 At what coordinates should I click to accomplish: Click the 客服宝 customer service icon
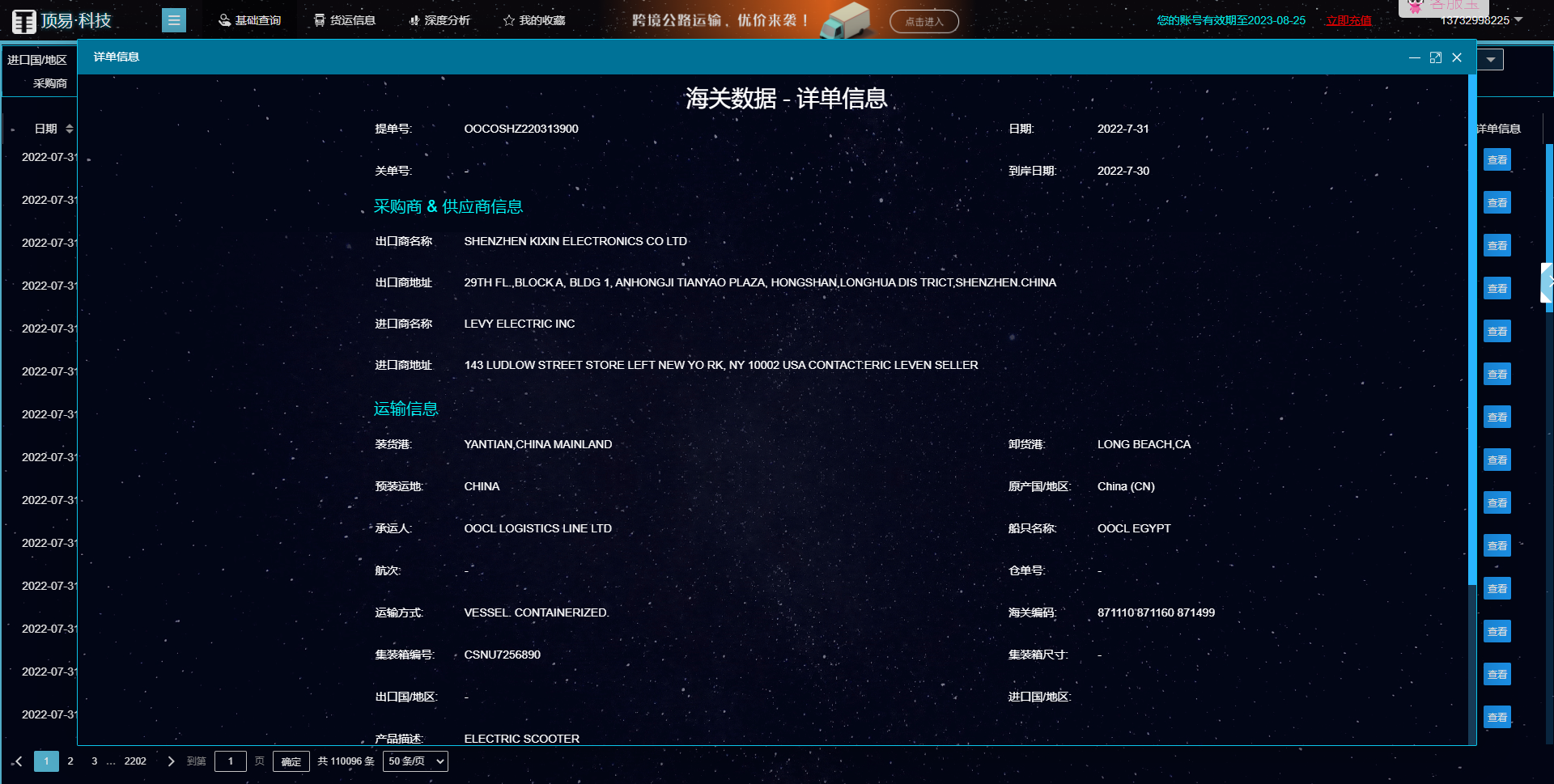click(x=1415, y=6)
